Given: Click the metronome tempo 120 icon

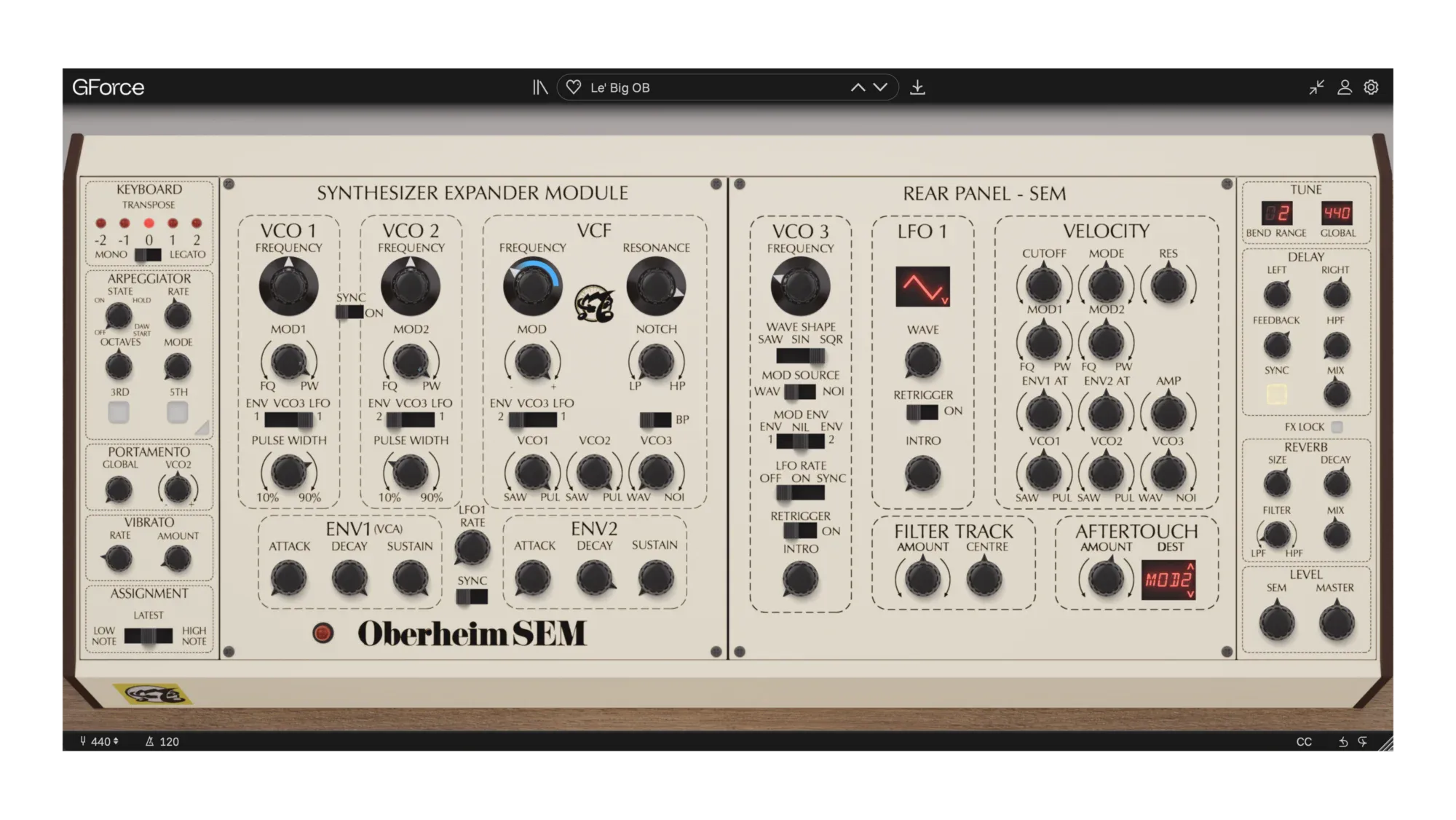Looking at the screenshot, I should click(x=150, y=741).
